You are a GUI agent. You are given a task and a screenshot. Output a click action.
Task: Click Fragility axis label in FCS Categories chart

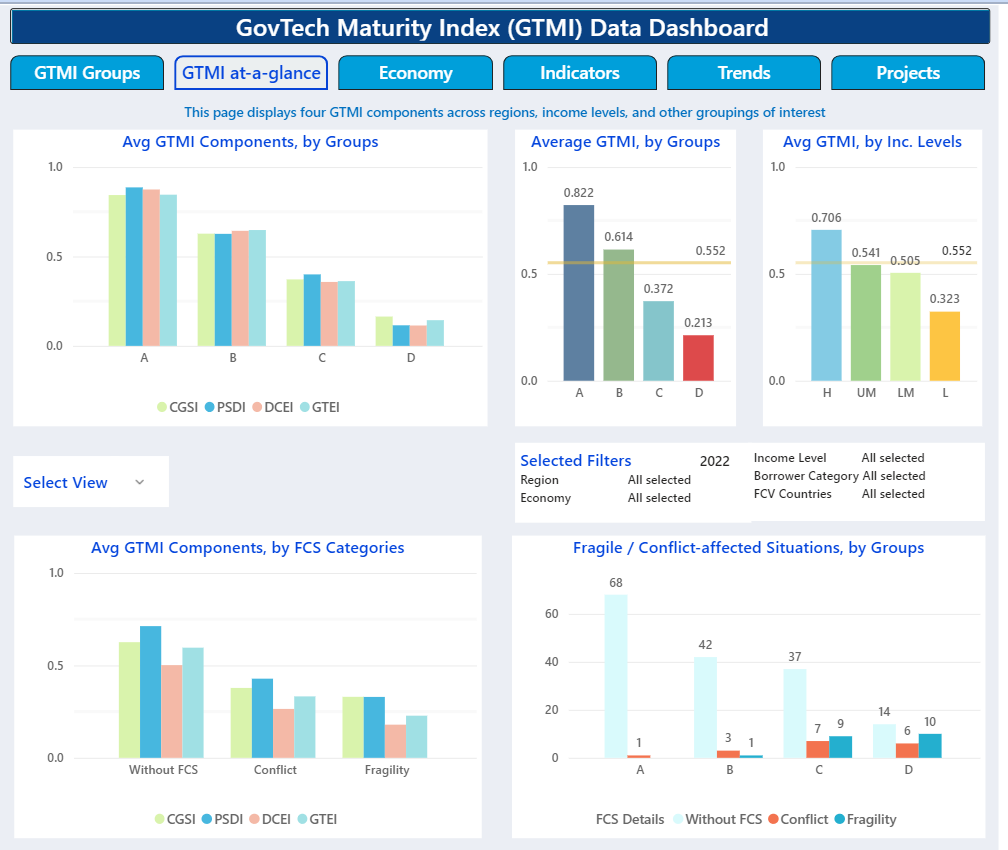point(386,770)
